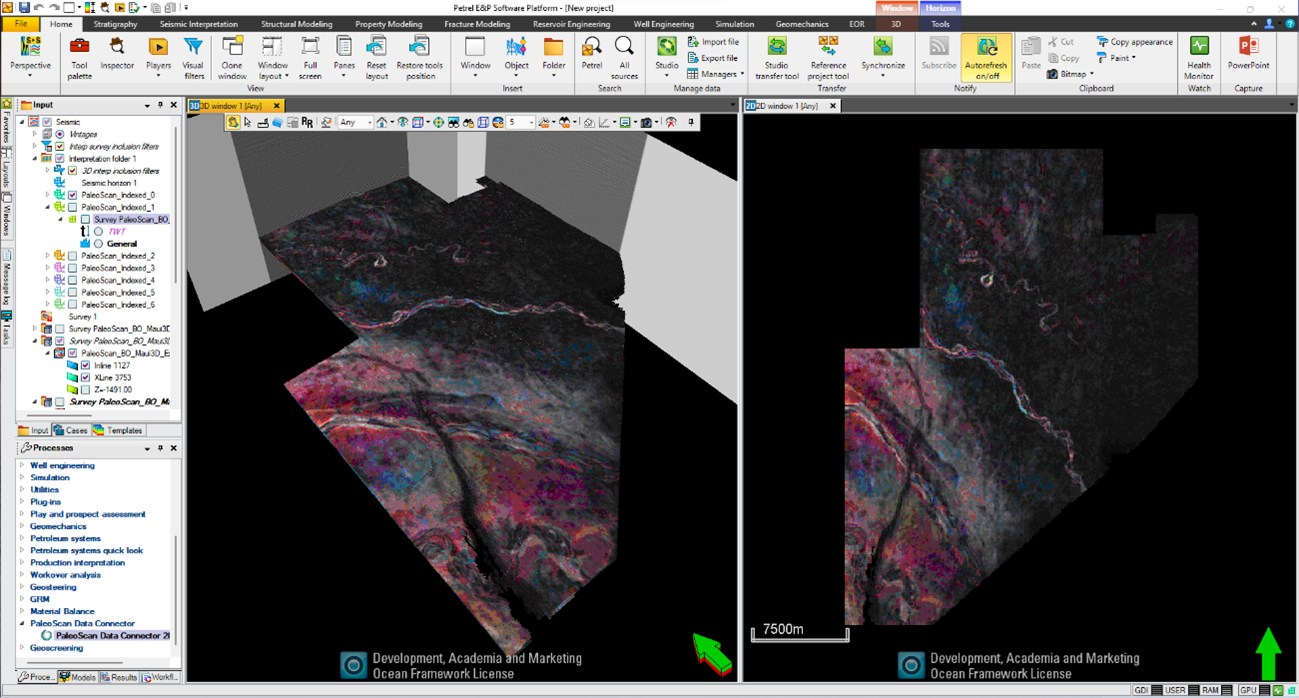Click the pin icon on the 3D window toolbar

click(691, 122)
